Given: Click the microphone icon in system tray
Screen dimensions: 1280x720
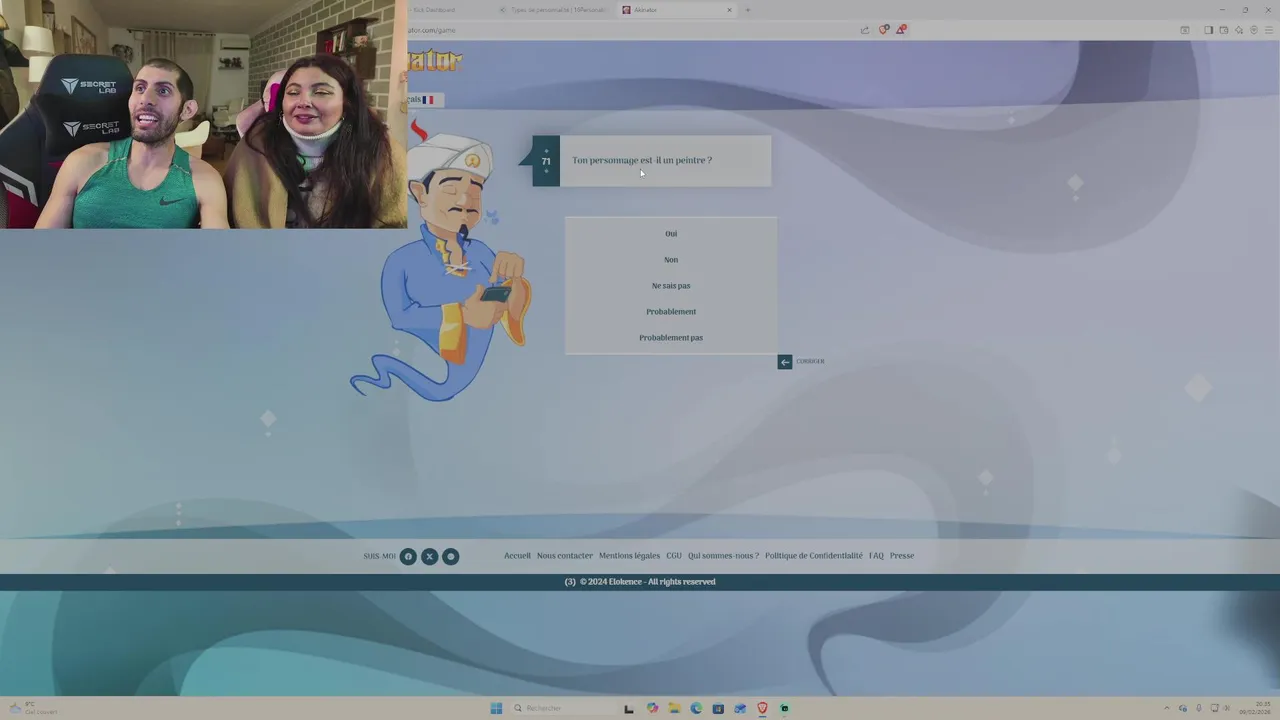Looking at the screenshot, I should (1199, 708).
